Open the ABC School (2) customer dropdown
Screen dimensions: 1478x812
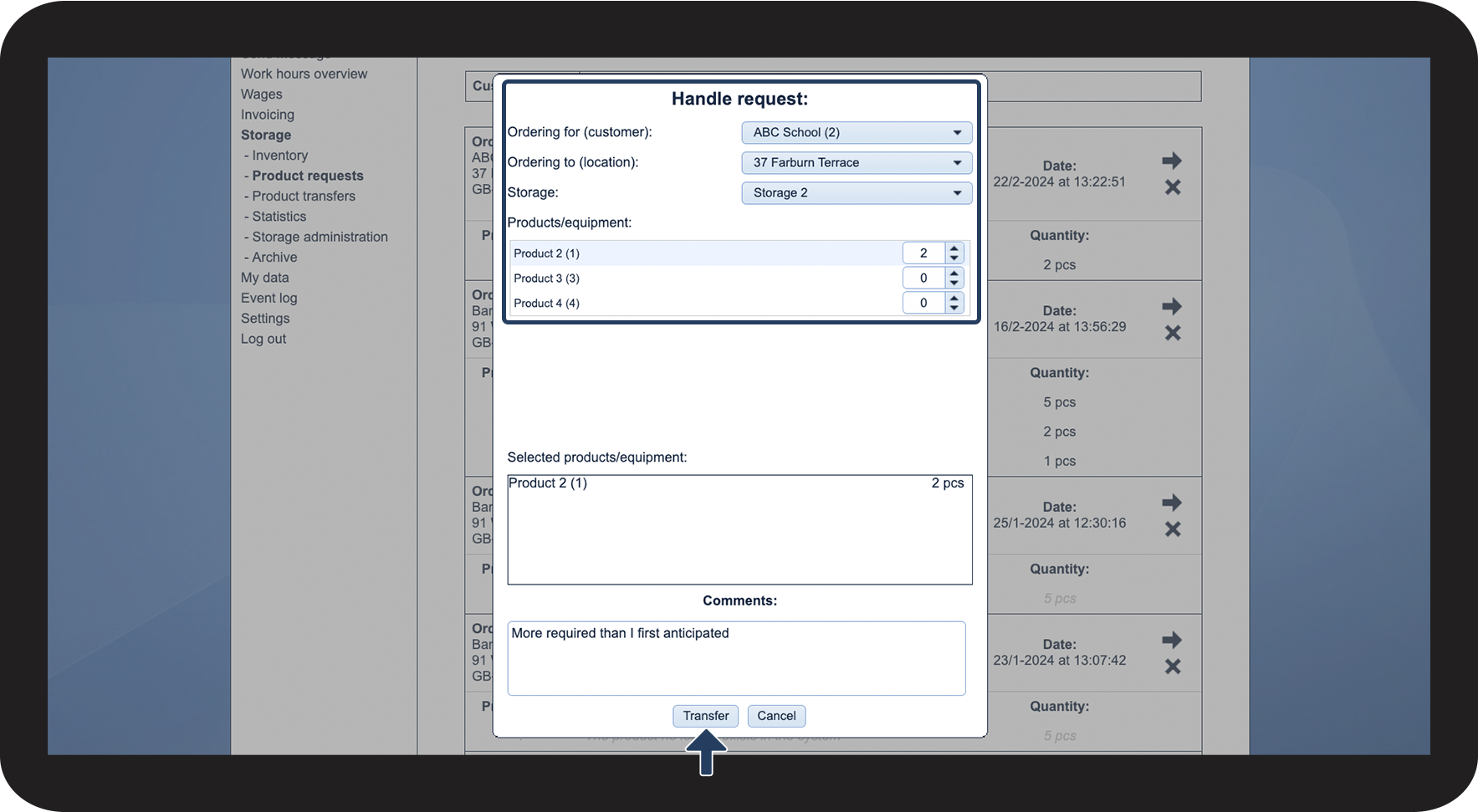point(857,132)
